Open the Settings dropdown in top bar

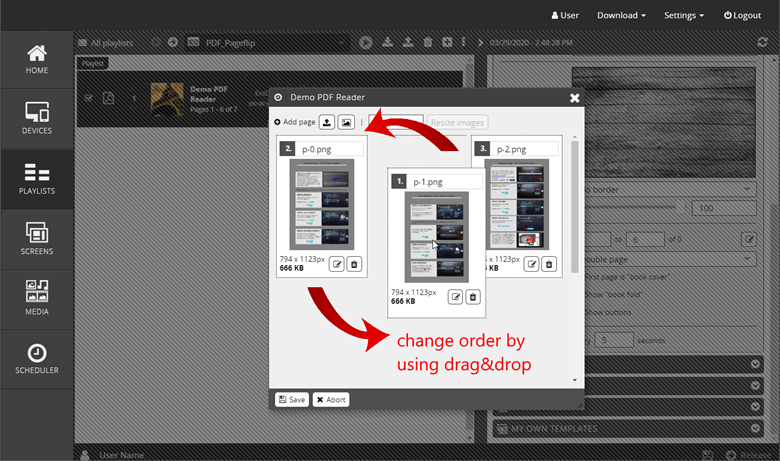(x=684, y=16)
